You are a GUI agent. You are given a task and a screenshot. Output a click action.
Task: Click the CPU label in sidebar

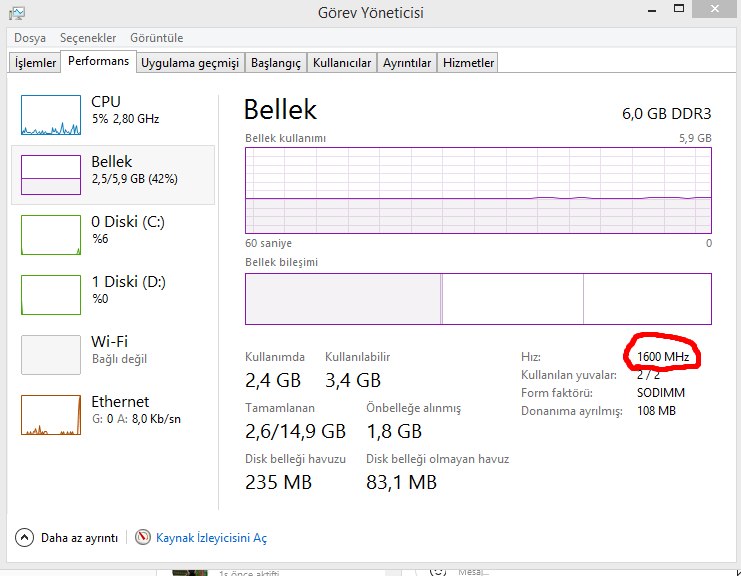point(106,102)
